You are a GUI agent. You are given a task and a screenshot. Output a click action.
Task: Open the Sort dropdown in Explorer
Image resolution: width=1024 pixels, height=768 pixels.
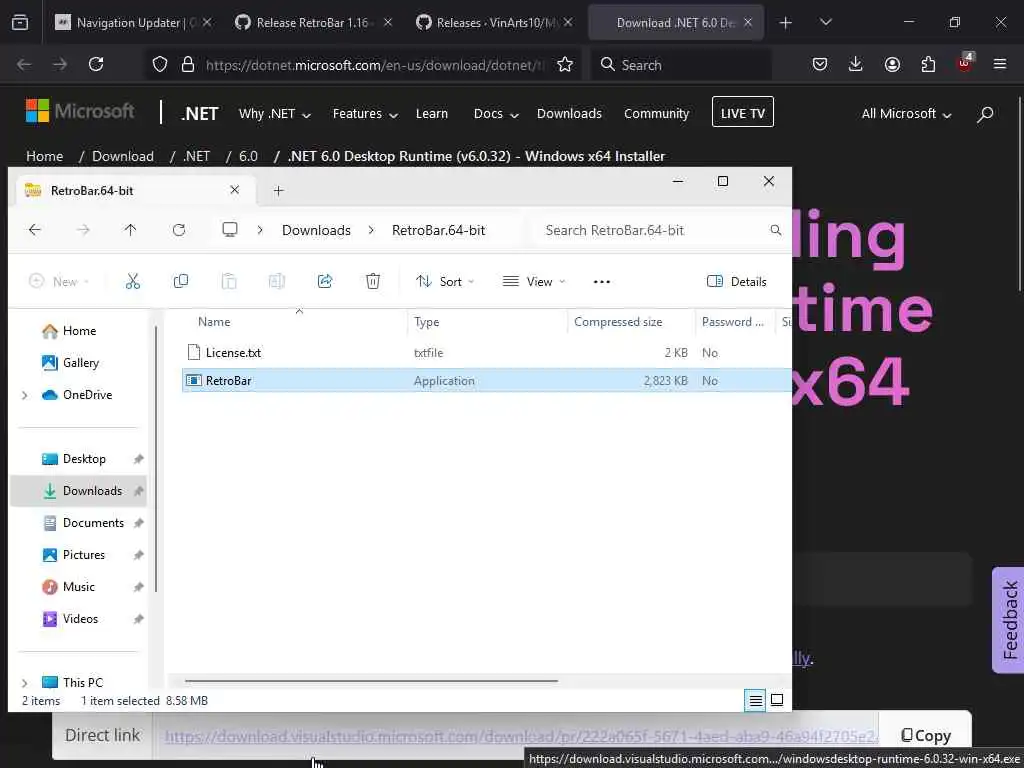tap(445, 281)
